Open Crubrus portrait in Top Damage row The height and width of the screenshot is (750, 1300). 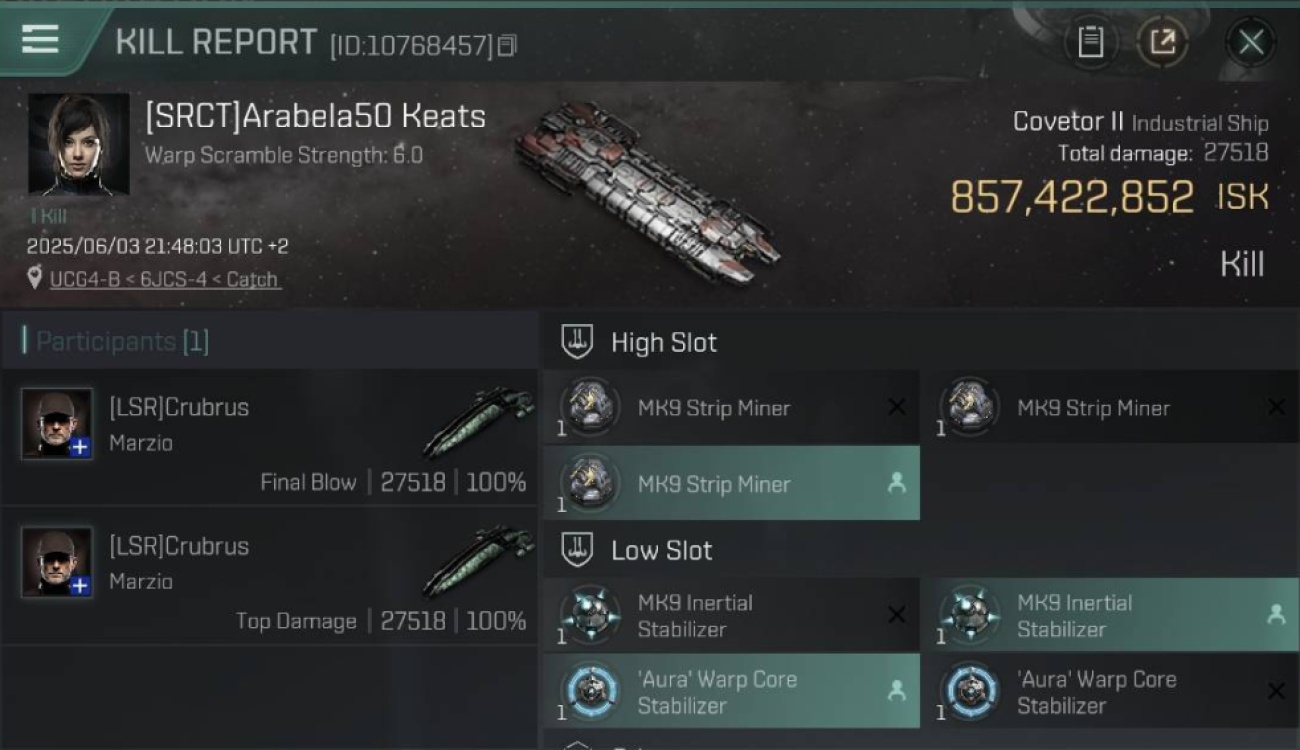pos(57,562)
